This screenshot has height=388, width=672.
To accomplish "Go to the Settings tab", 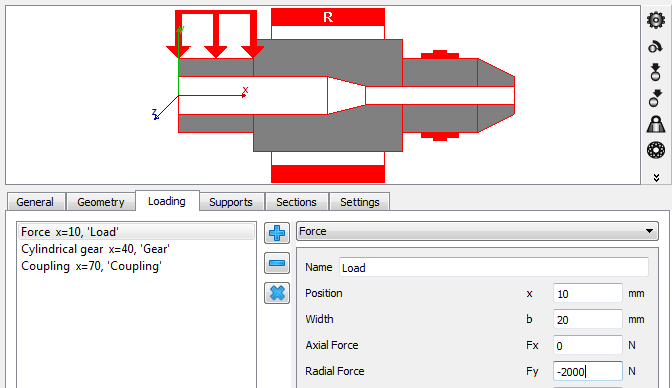I will click(360, 202).
